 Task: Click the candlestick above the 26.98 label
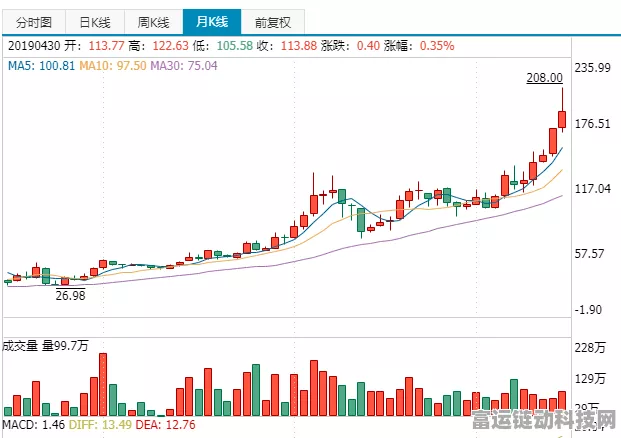coord(65,281)
